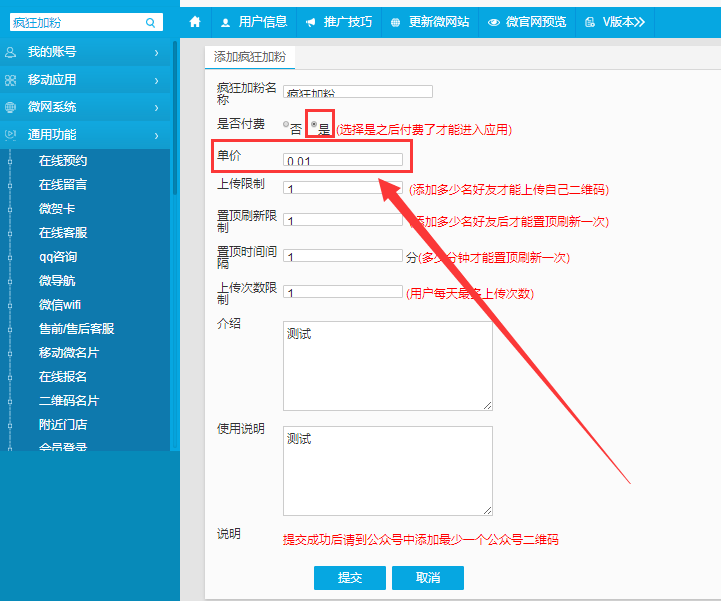Click the search magnifier icon
721x601 pixels.
150,23
